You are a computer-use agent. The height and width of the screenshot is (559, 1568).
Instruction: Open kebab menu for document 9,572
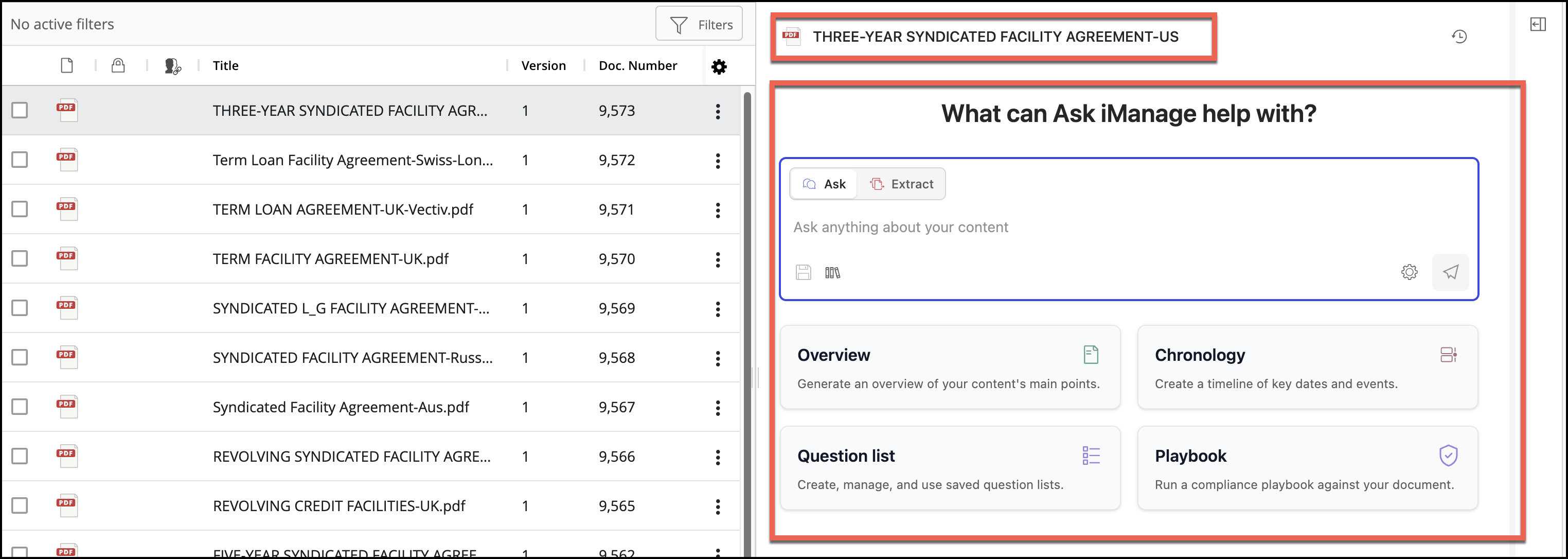[718, 161]
